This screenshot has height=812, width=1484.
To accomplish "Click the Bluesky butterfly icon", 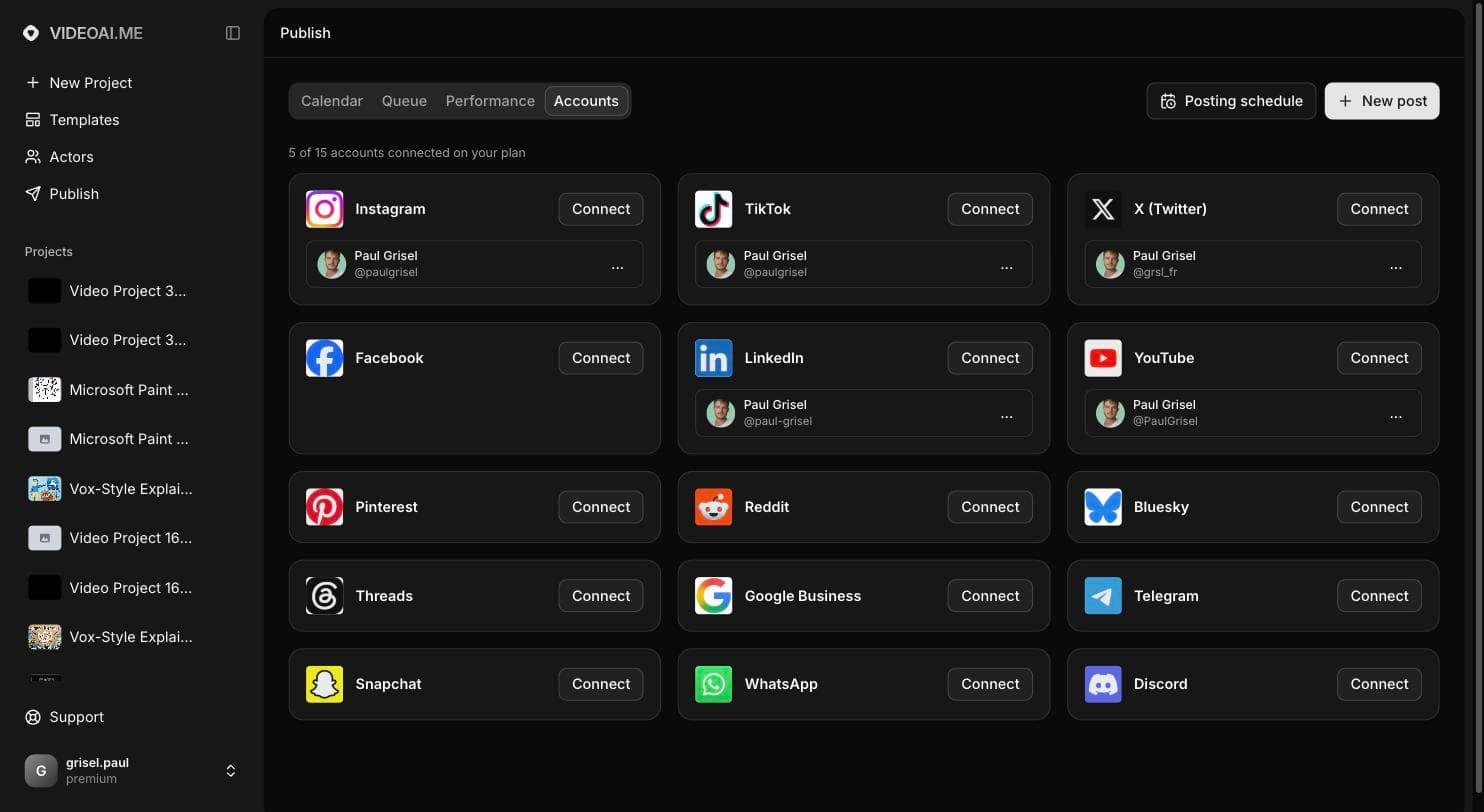I will click(x=1103, y=507).
